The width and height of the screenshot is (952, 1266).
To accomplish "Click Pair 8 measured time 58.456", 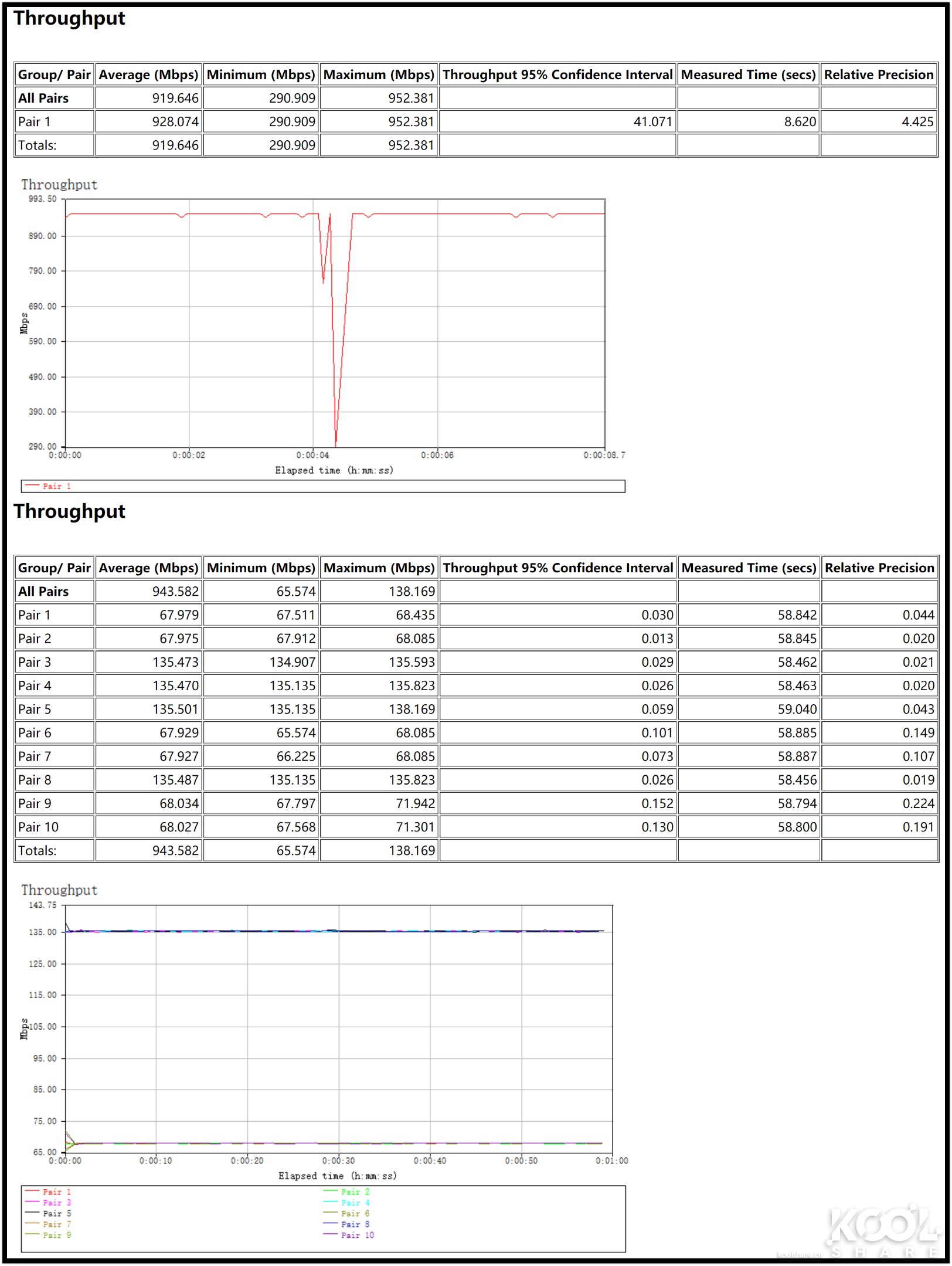I will (x=797, y=780).
